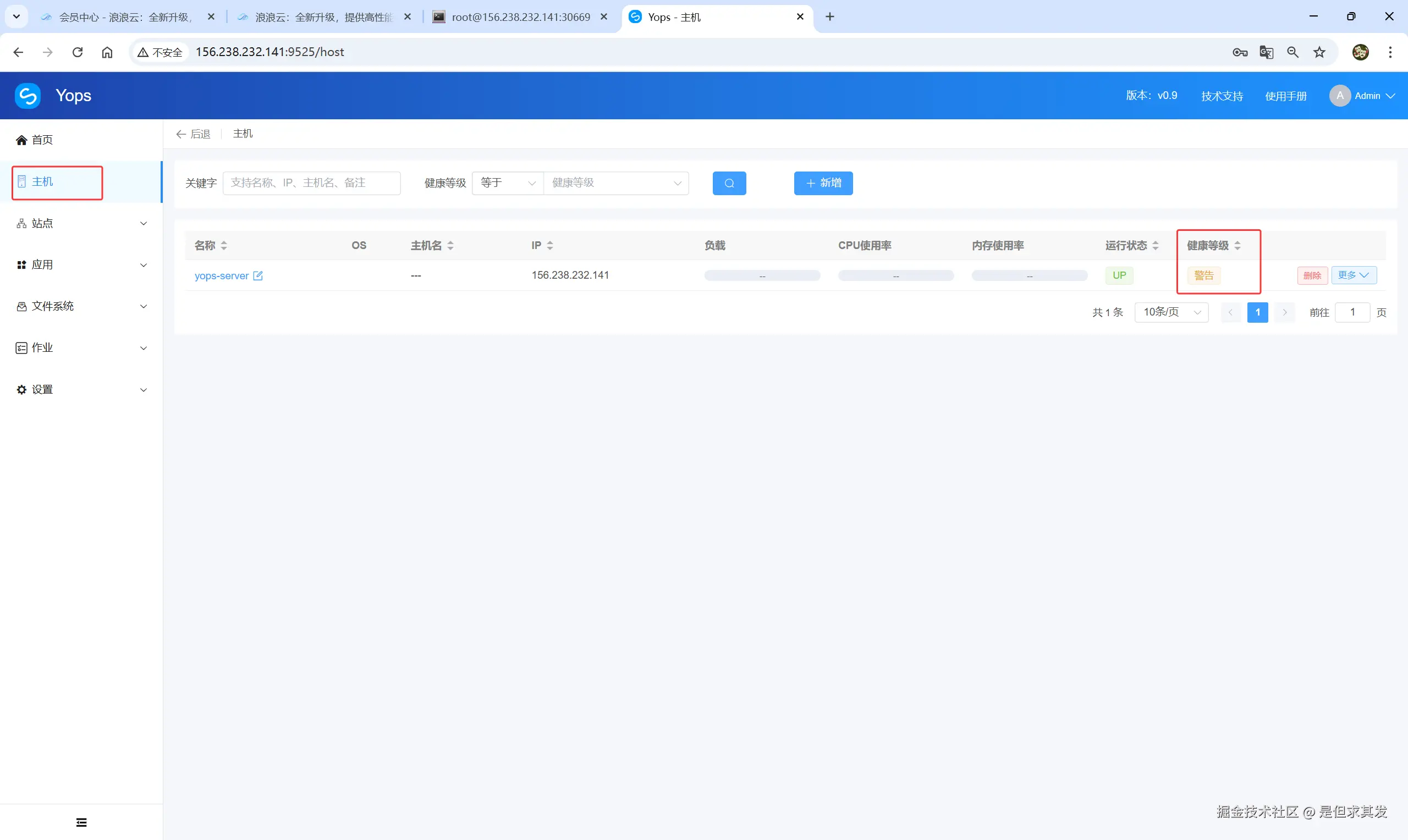1408x840 pixels.
Task: Click the 新增 button
Action: (823, 183)
